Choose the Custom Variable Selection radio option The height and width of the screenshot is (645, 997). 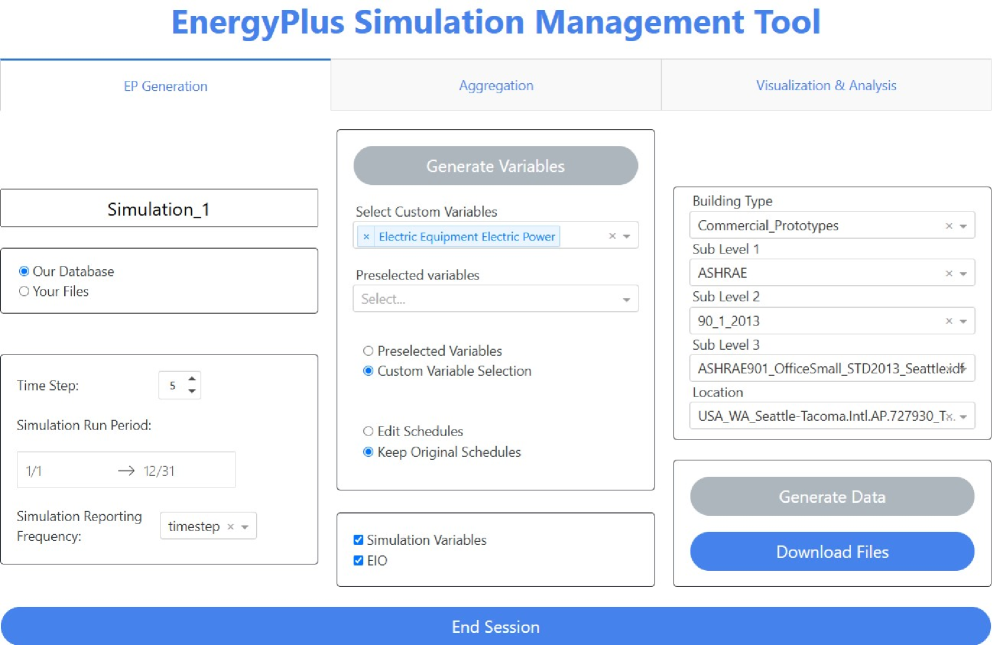[368, 371]
